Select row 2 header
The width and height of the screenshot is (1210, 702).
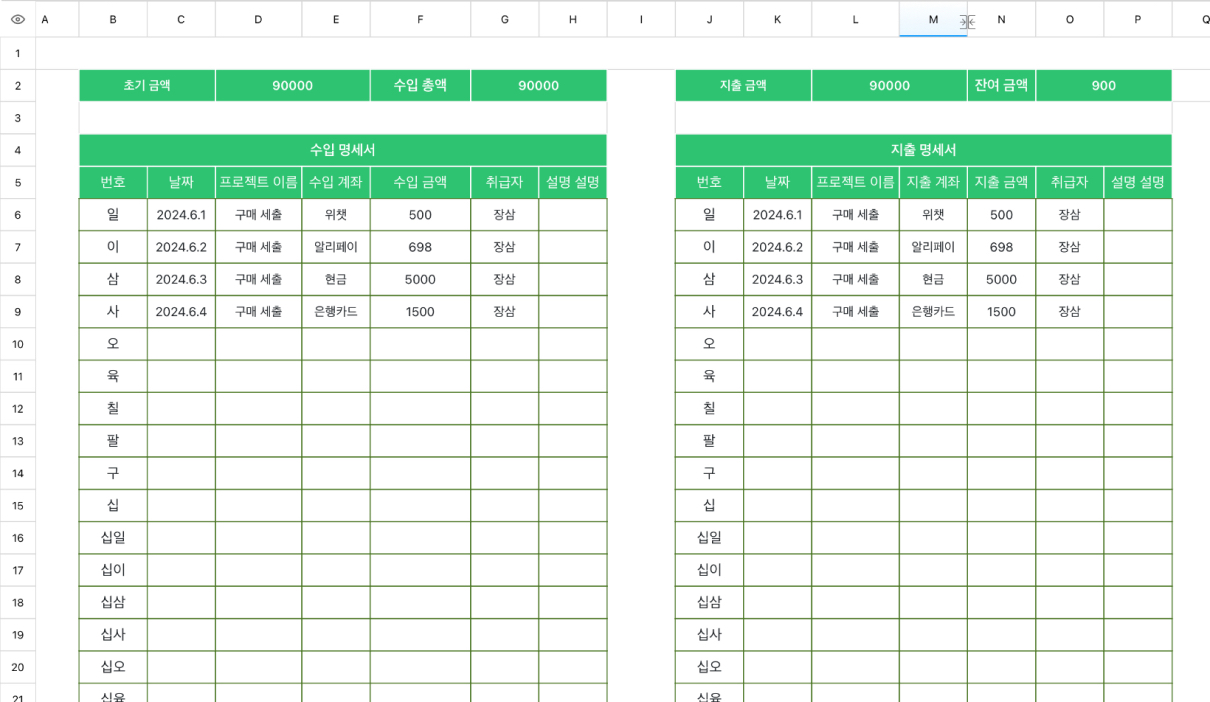[x=18, y=86]
